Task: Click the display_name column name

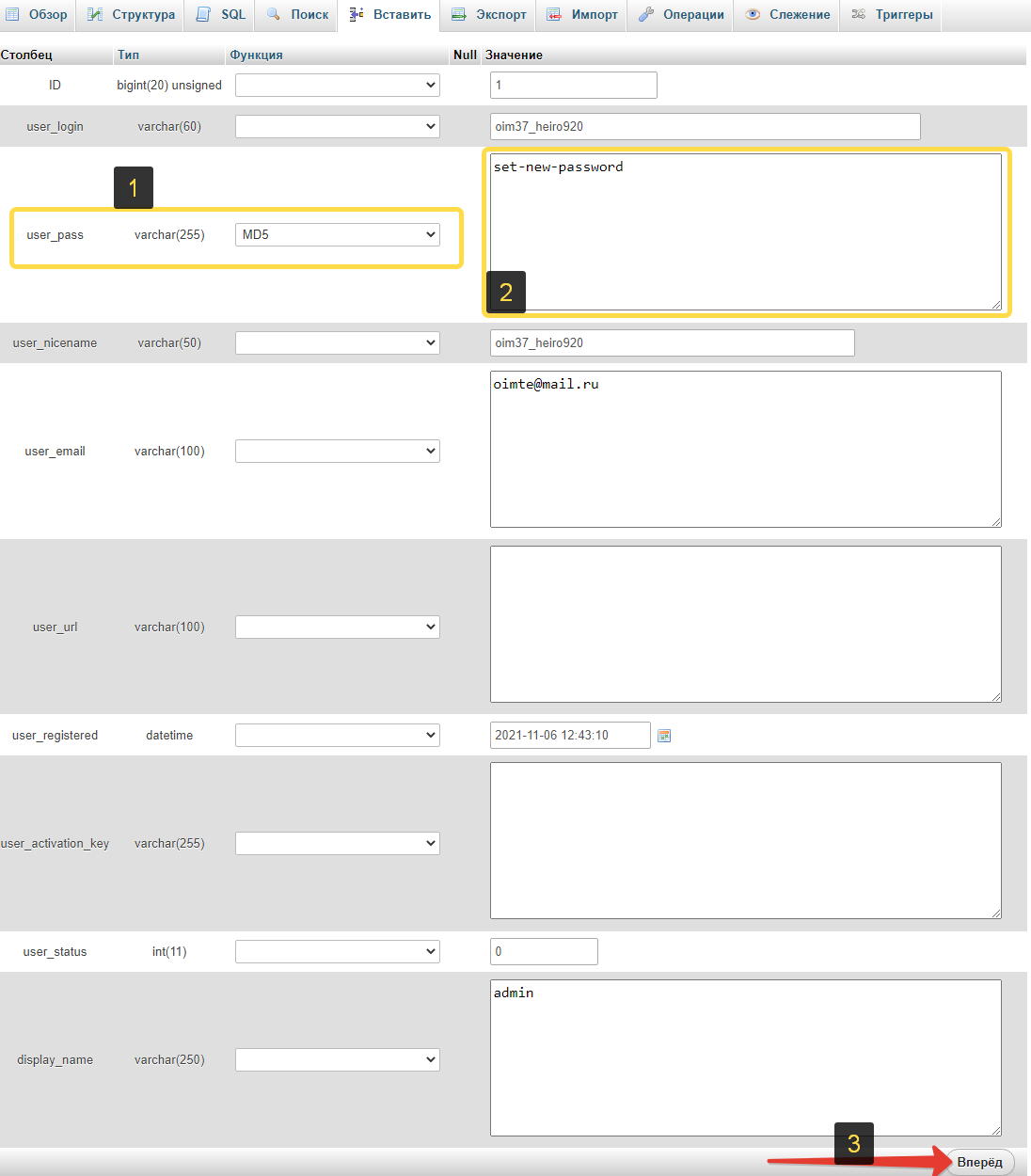Action: tap(55, 1060)
